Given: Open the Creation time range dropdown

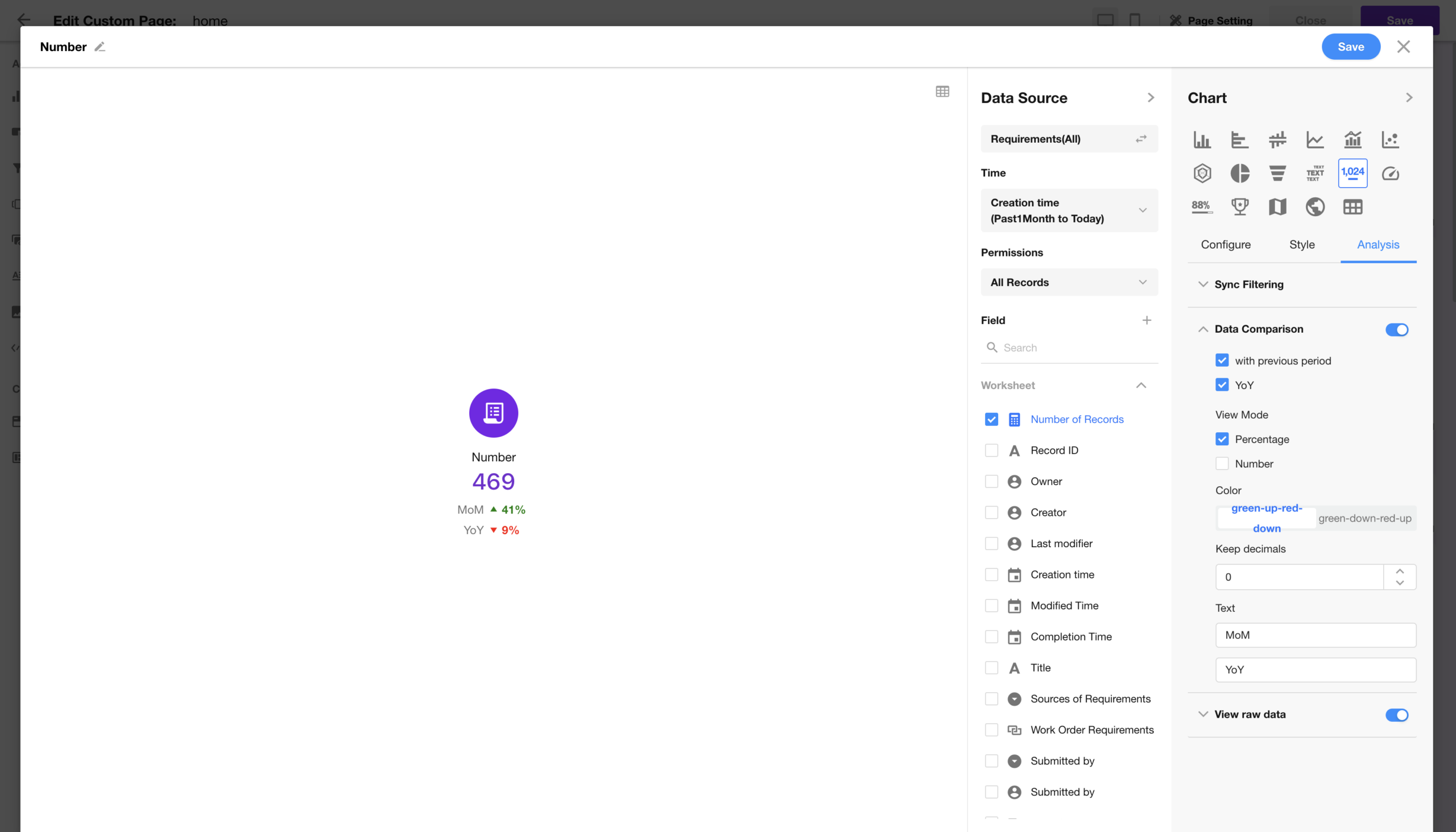Looking at the screenshot, I should (x=1069, y=210).
